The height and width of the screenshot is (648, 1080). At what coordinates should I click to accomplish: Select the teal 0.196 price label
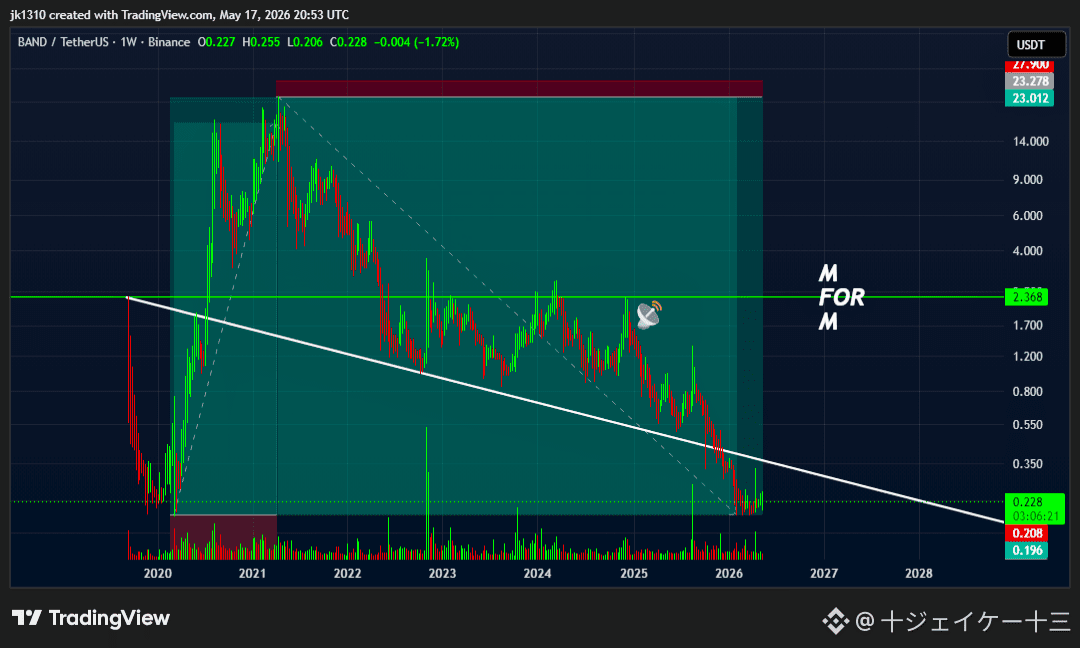coord(1026,550)
